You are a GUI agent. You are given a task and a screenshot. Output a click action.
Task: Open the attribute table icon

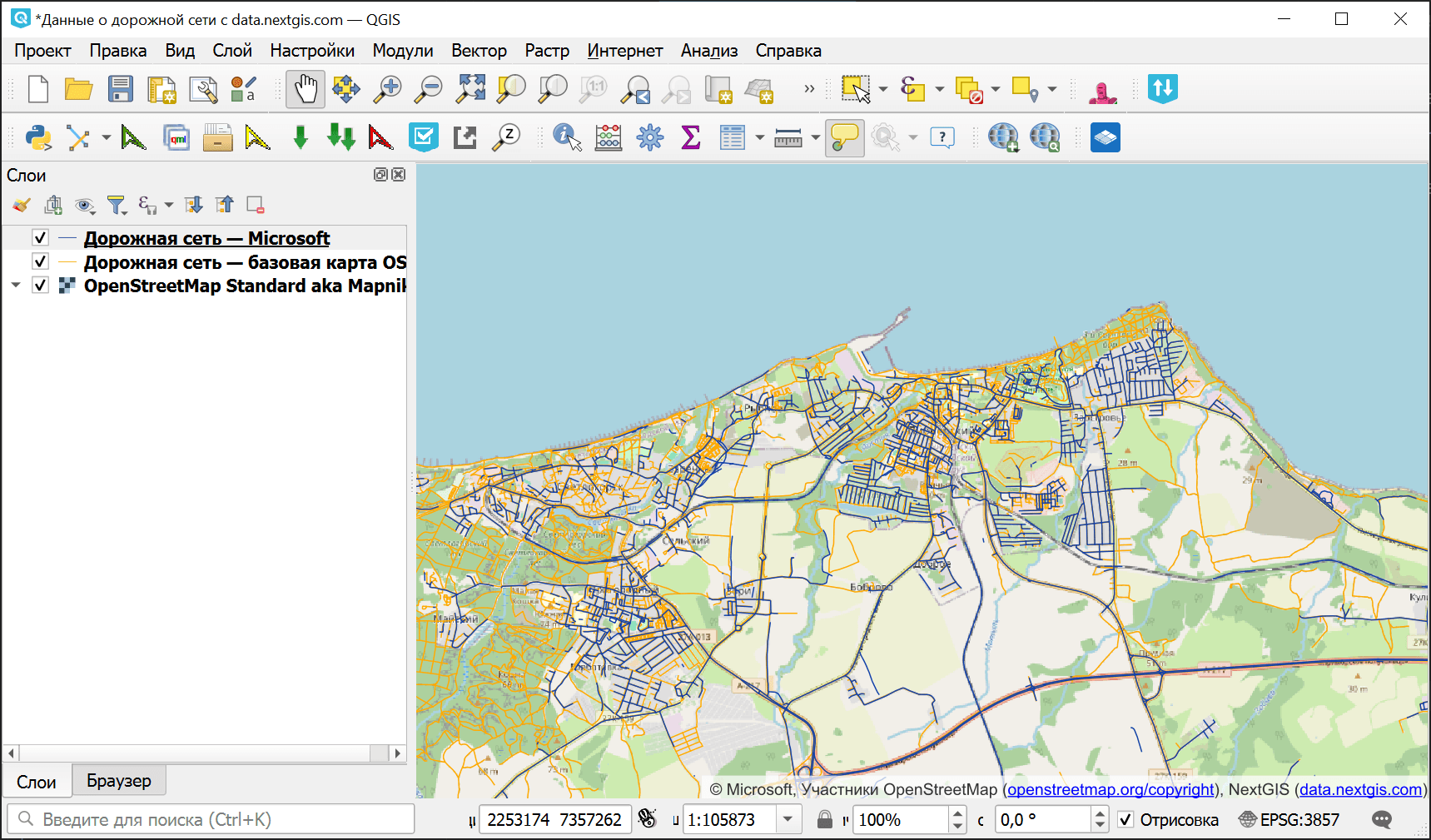tap(732, 137)
